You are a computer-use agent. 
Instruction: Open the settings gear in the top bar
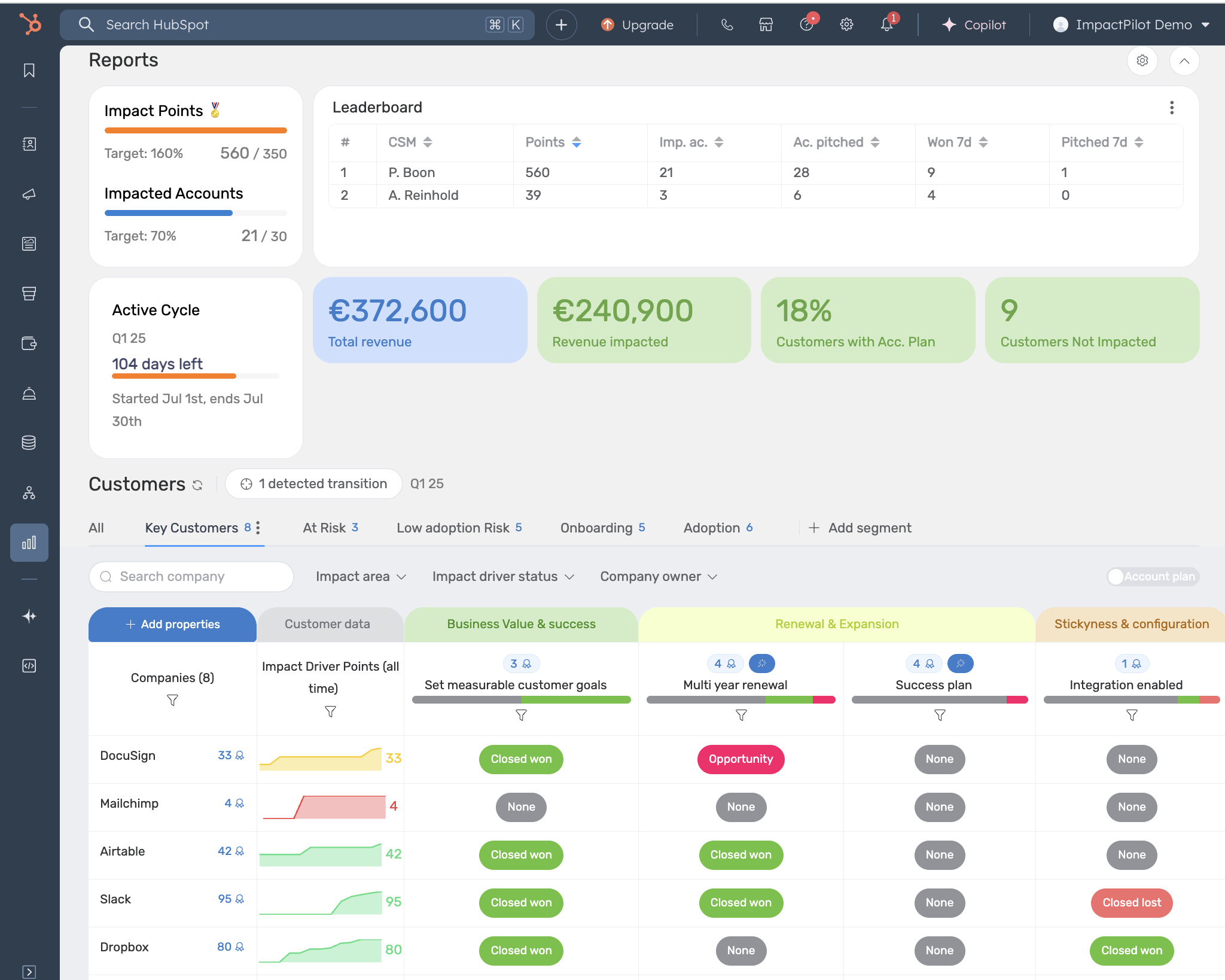pyautogui.click(x=846, y=25)
